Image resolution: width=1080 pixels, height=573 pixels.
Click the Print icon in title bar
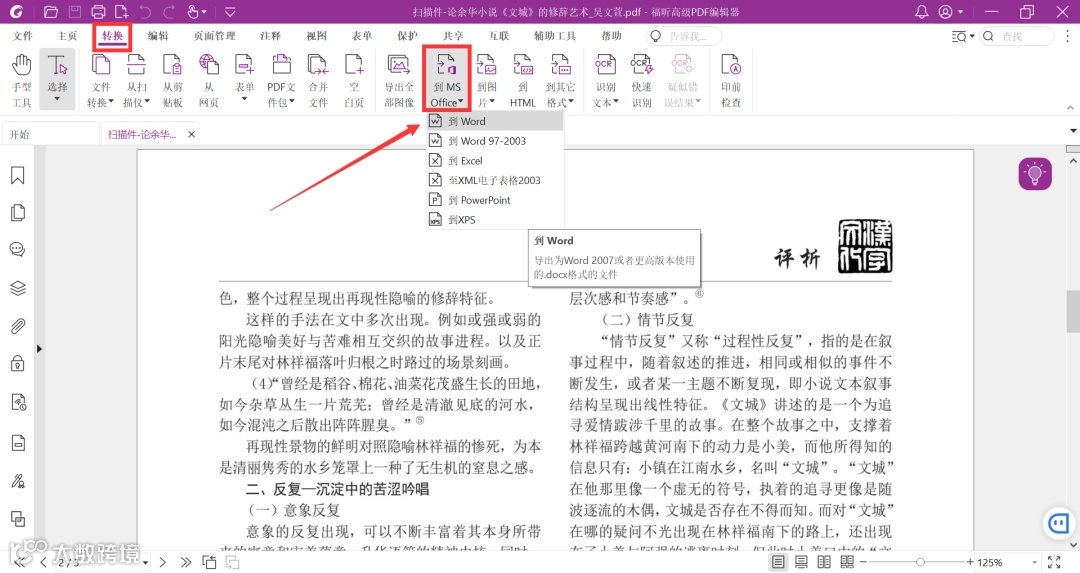(98, 12)
